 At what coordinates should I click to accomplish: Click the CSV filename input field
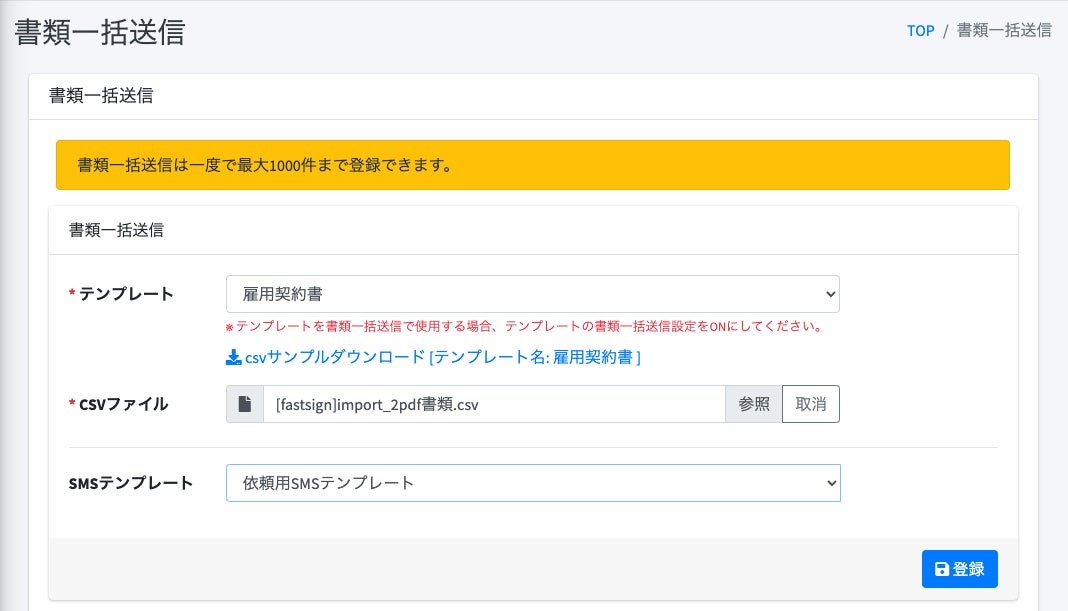coord(493,404)
